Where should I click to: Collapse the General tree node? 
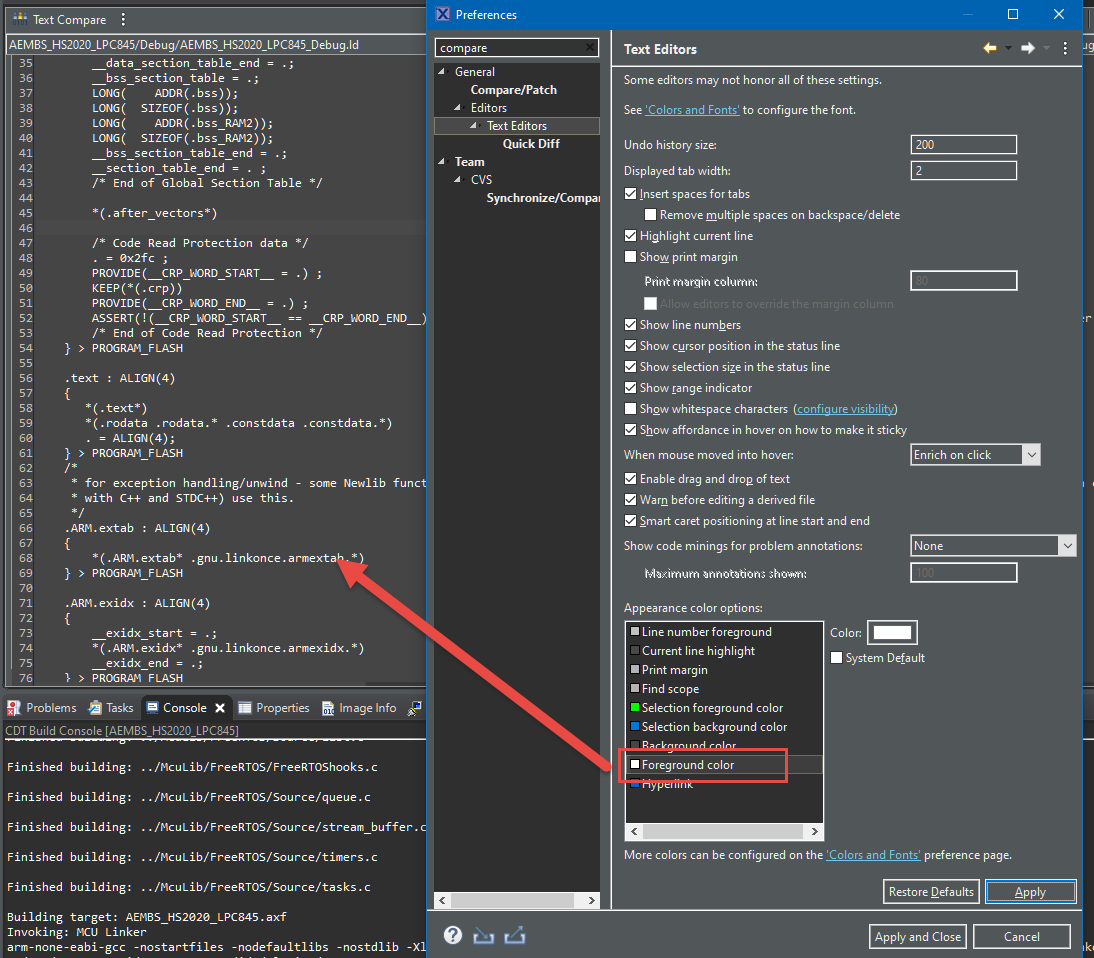click(x=444, y=72)
